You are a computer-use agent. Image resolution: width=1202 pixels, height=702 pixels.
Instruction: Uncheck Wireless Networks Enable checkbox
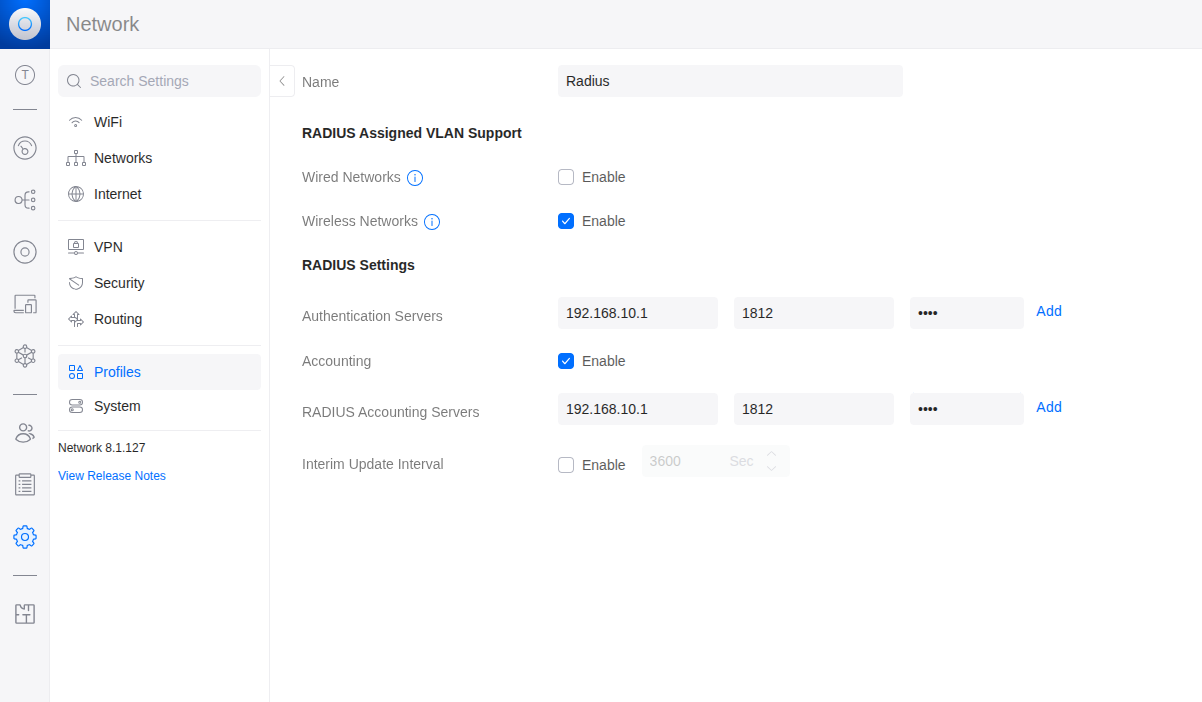click(x=566, y=221)
